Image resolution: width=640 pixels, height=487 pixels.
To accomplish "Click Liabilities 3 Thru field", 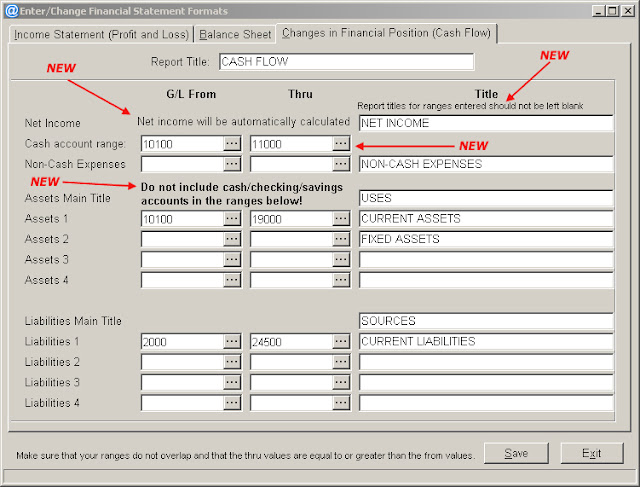I will pos(291,382).
